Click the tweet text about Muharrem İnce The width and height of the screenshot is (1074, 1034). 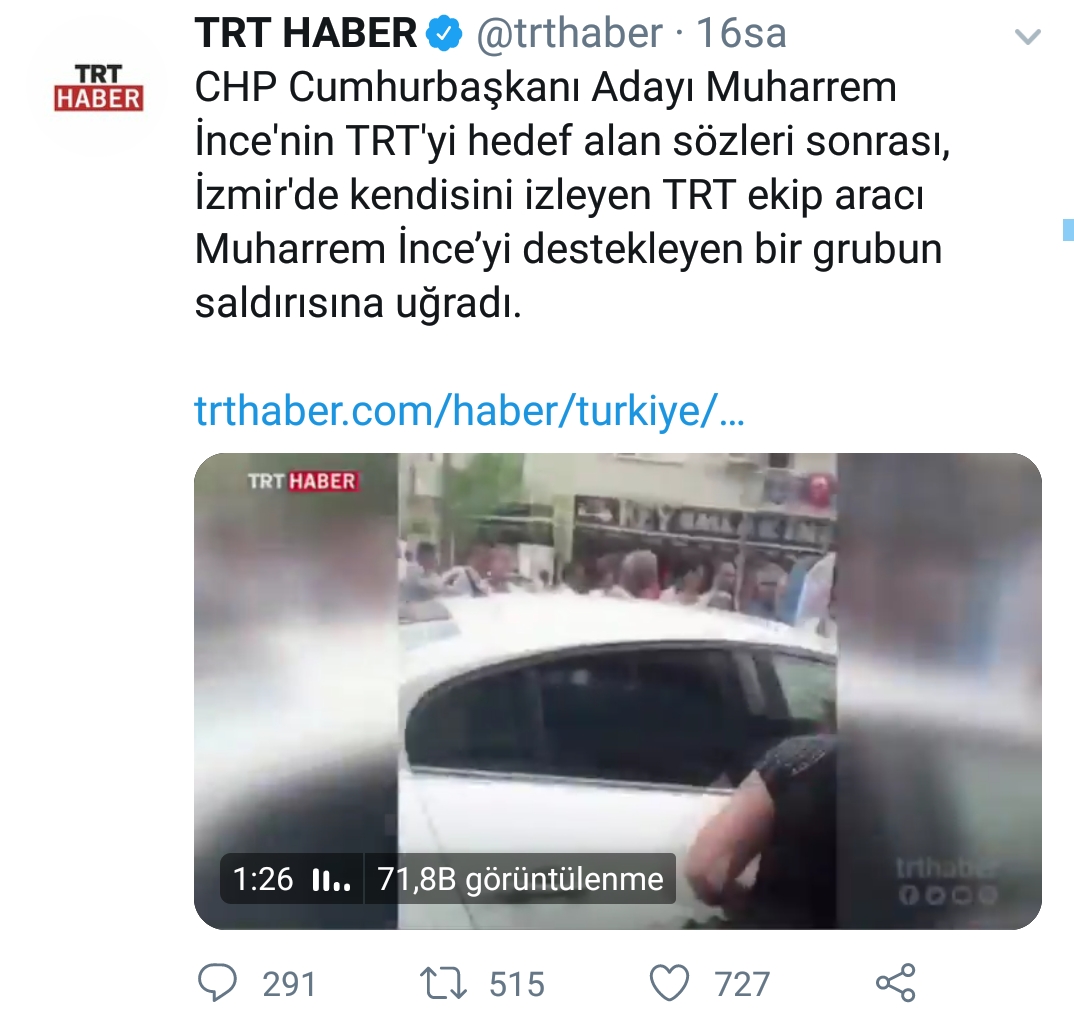(x=572, y=195)
